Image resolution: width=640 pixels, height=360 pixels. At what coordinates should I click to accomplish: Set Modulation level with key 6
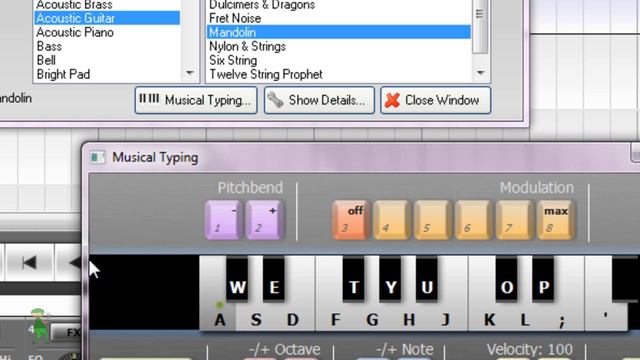click(x=473, y=220)
